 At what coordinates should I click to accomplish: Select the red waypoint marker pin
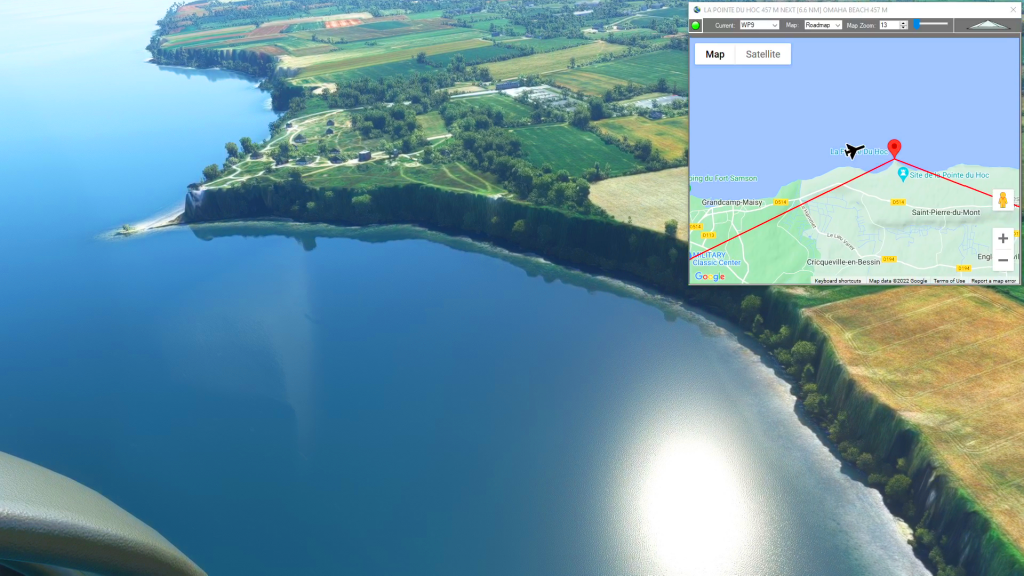click(894, 148)
